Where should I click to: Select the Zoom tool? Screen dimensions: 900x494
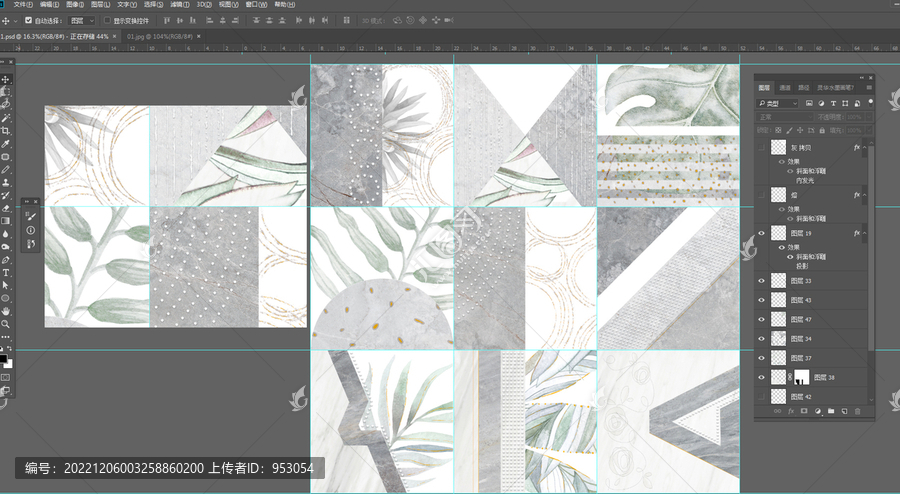[x=6, y=324]
